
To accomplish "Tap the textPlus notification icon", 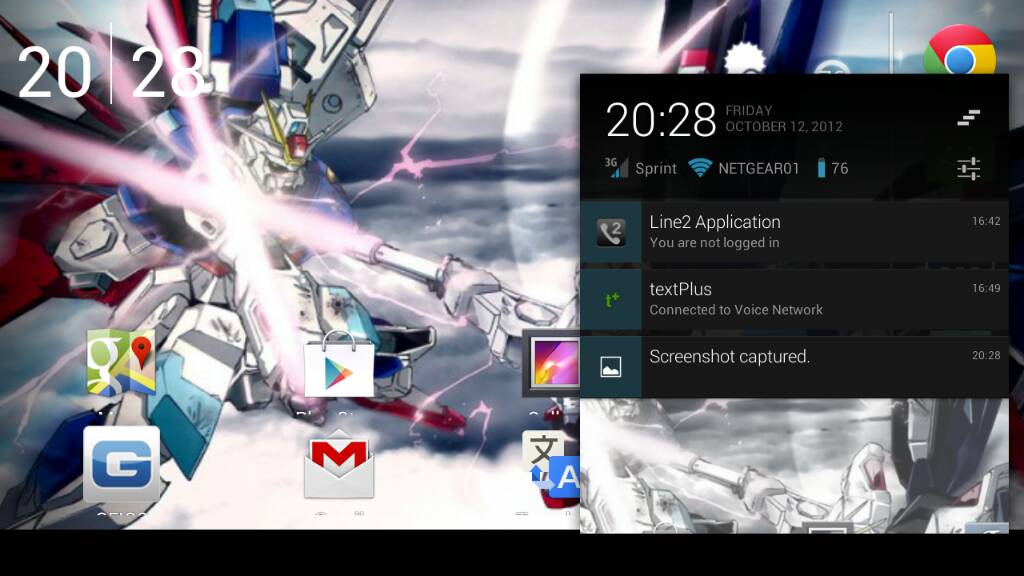I will pyautogui.click(x=611, y=300).
